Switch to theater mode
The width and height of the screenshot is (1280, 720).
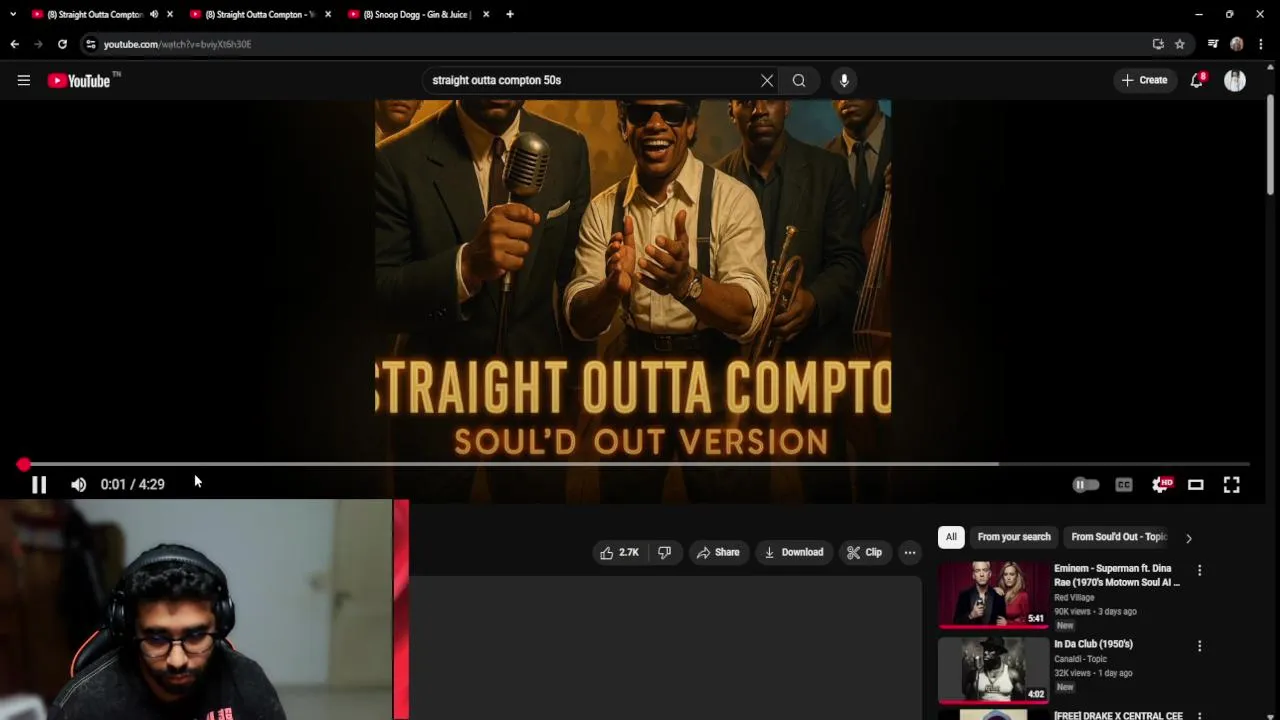coord(1195,485)
